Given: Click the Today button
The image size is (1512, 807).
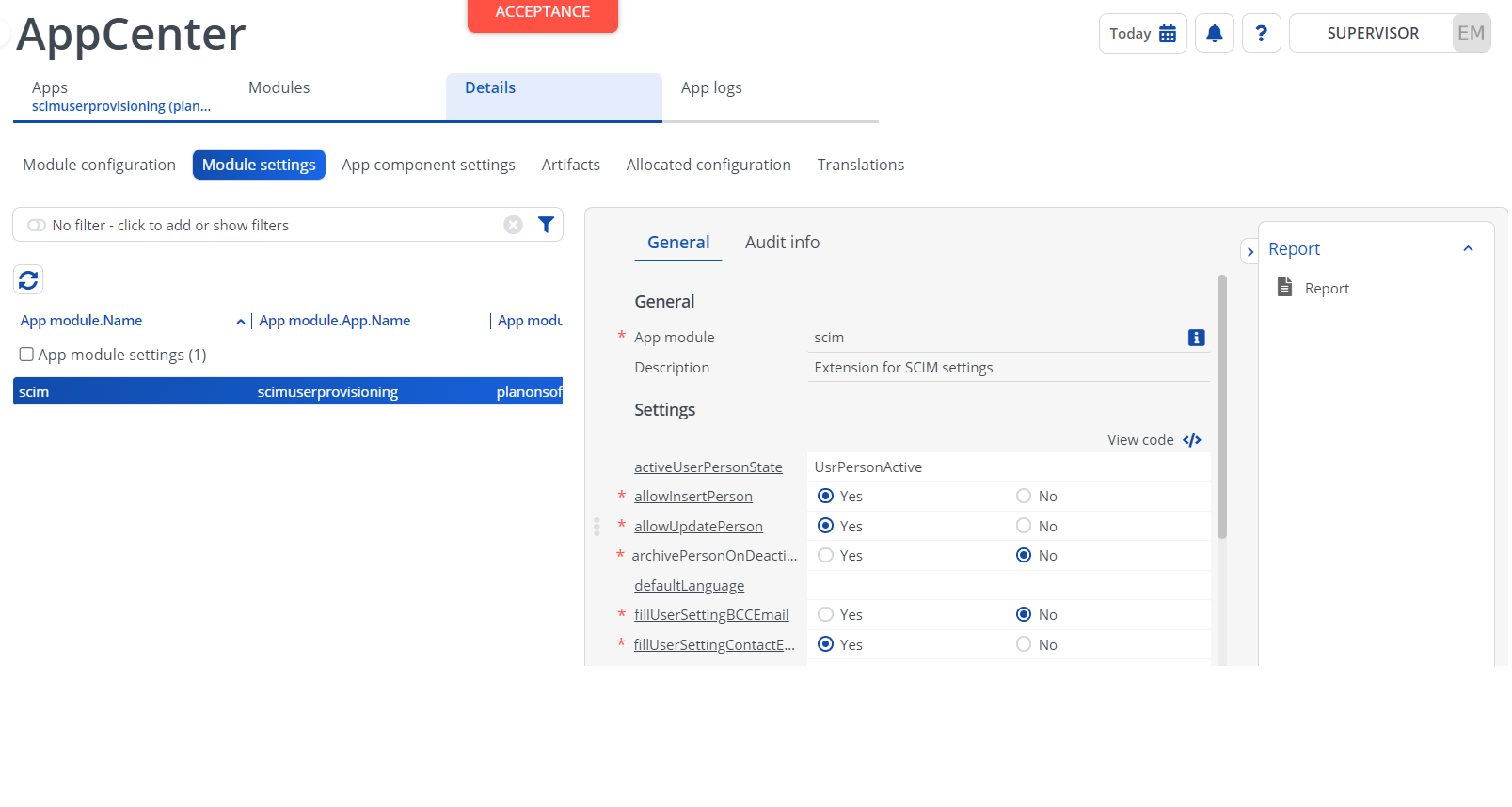Looking at the screenshot, I should (x=1142, y=33).
